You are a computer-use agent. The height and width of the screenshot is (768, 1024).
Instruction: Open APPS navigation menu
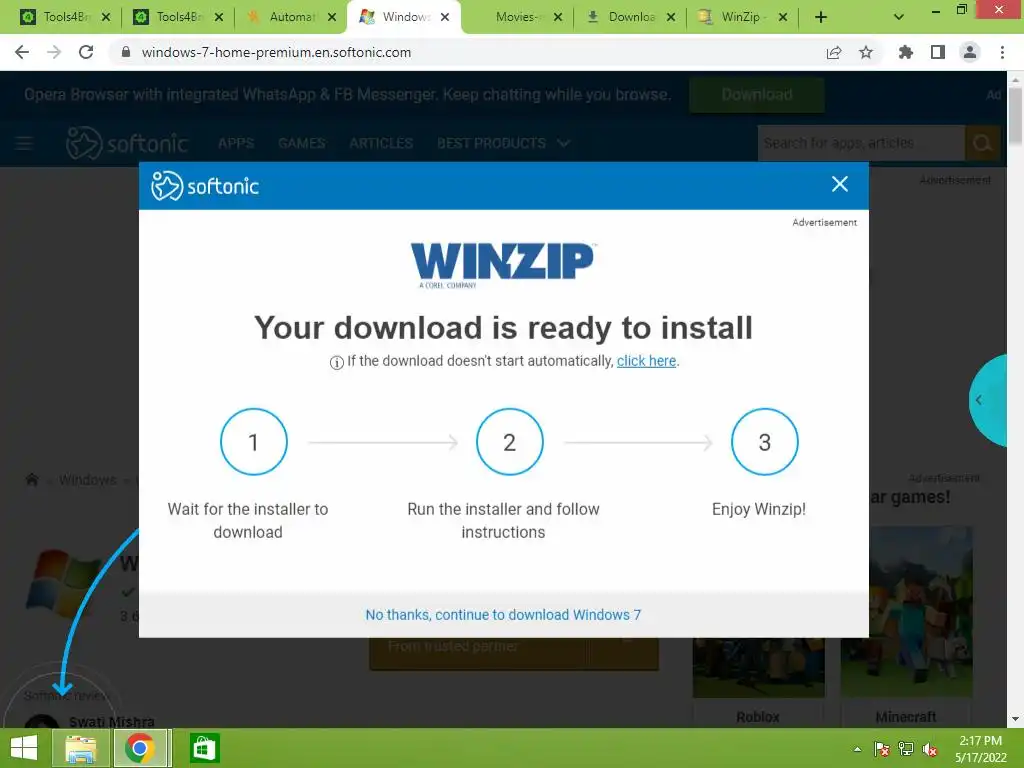click(x=236, y=143)
